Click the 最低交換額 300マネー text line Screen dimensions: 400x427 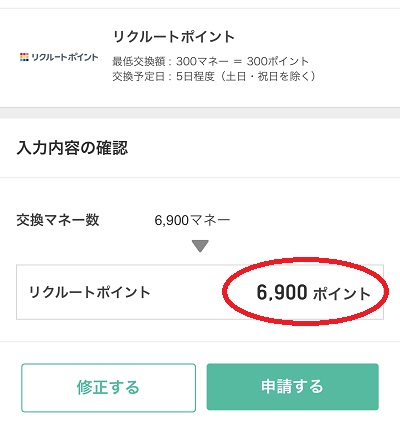[210, 61]
